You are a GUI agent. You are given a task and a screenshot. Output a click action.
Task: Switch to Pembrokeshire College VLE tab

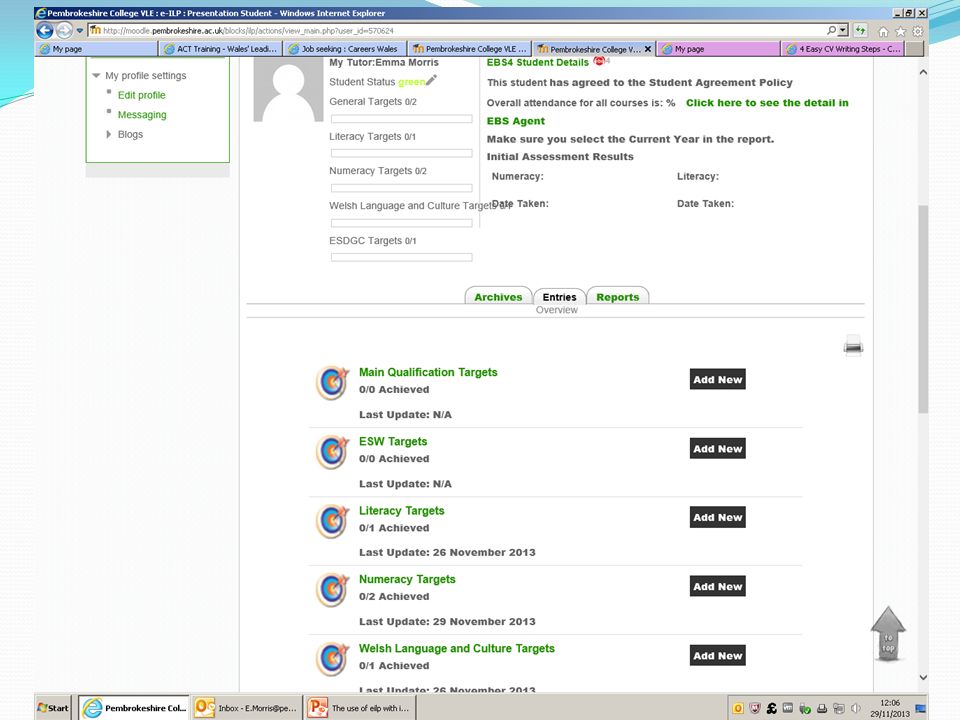pyautogui.click(x=470, y=49)
